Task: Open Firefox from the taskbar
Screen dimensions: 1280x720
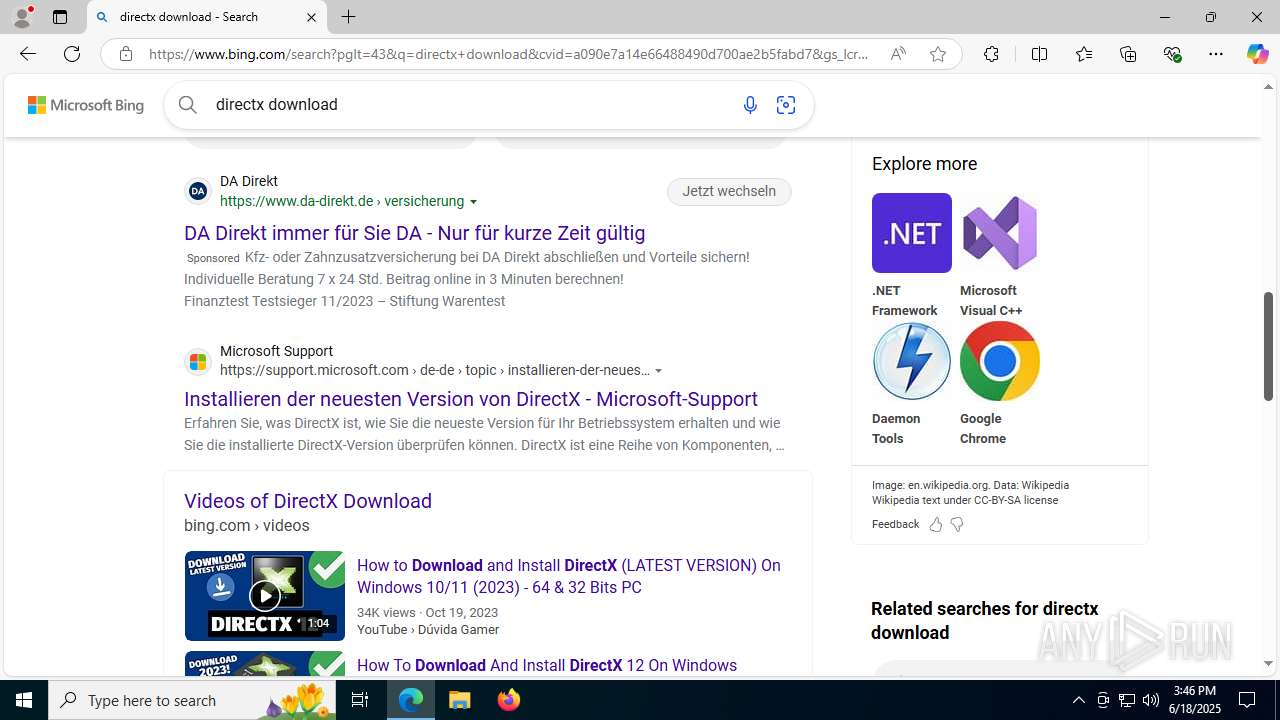Action: pyautogui.click(x=508, y=700)
